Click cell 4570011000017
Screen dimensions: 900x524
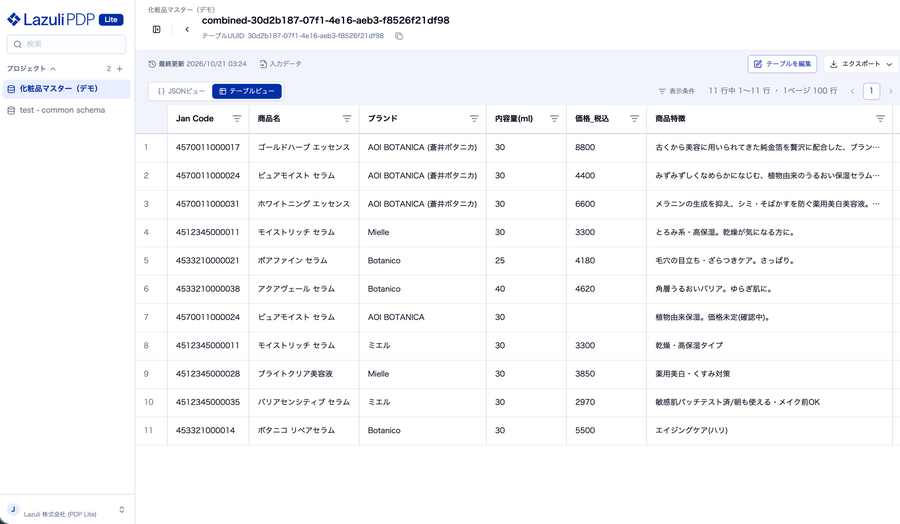(208, 147)
